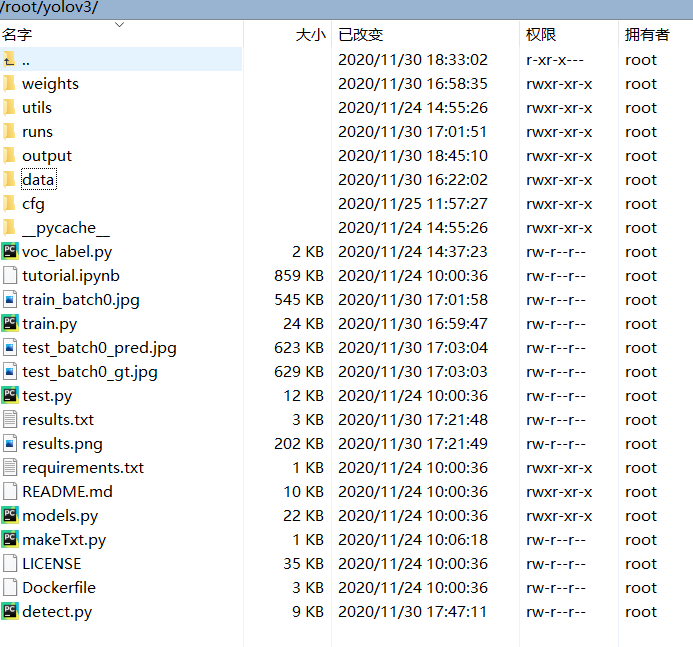Screen dimensions: 693x647
Task: Select the cfg folder icon
Action: 9,203
